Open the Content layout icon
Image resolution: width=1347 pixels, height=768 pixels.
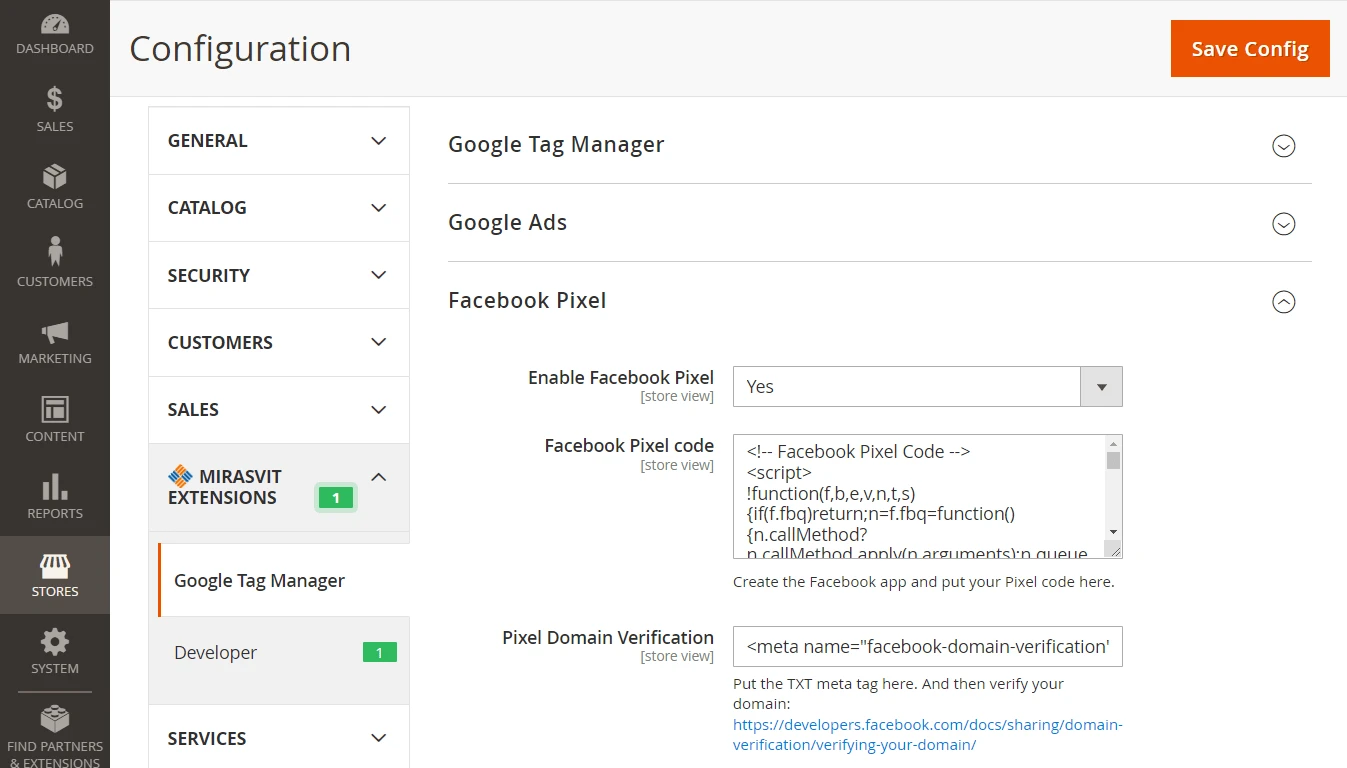55,410
